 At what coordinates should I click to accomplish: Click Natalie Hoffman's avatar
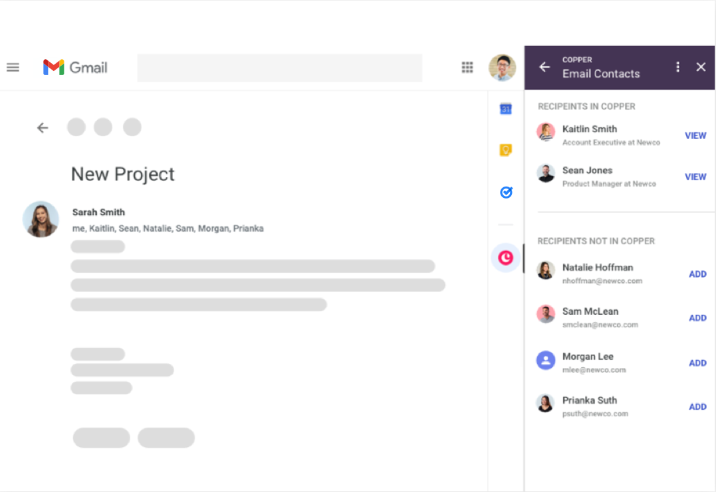click(x=546, y=270)
